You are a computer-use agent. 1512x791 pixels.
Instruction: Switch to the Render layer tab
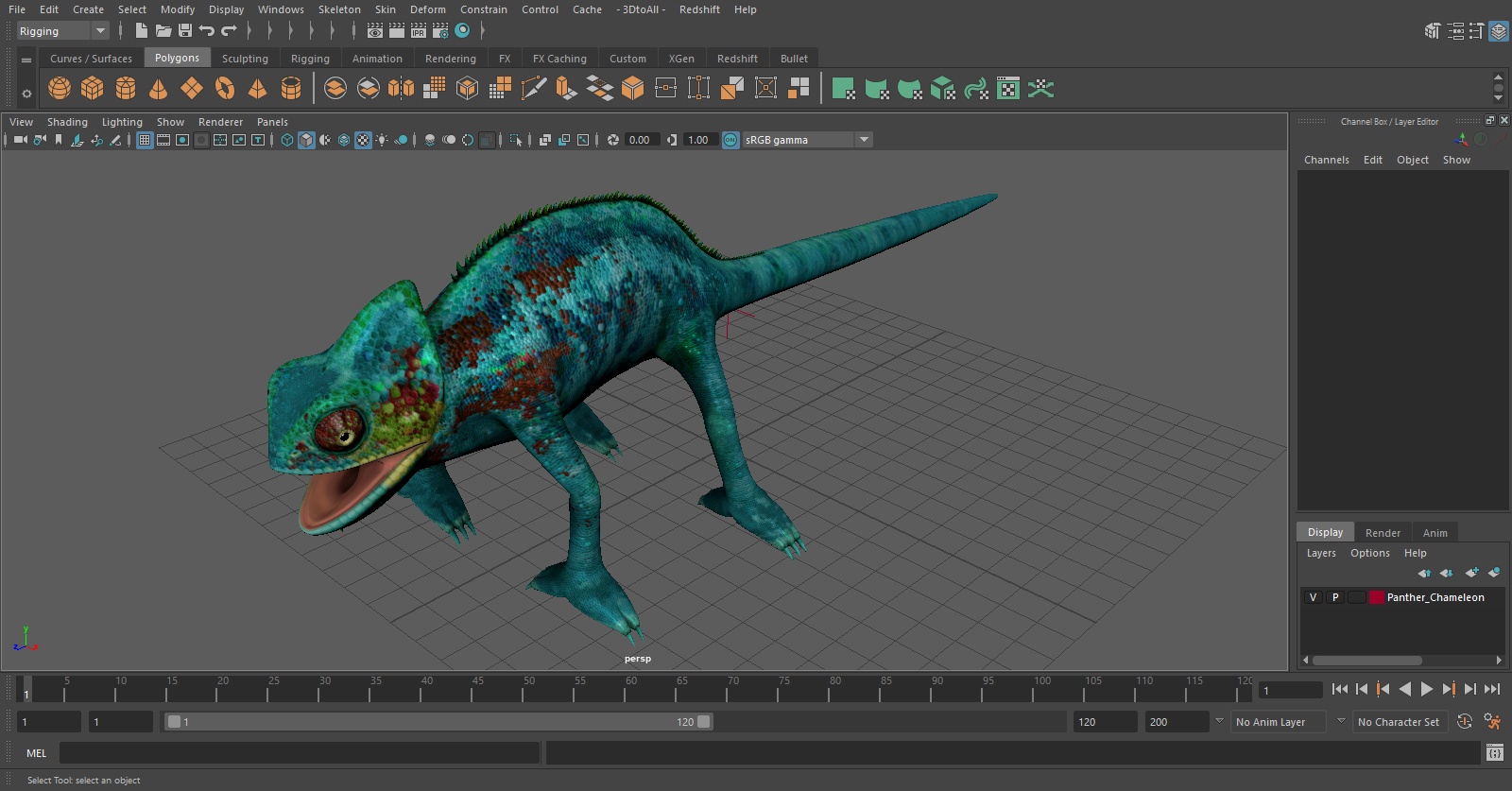point(1383,533)
